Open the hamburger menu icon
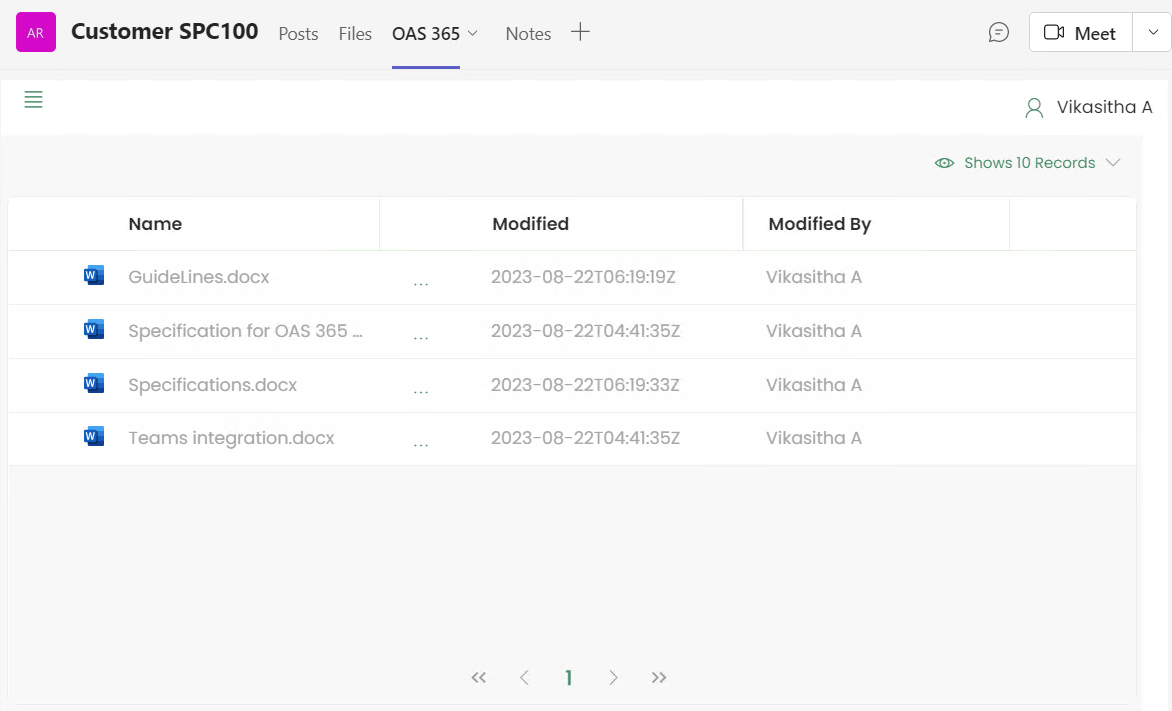This screenshot has width=1172, height=711. [33, 100]
